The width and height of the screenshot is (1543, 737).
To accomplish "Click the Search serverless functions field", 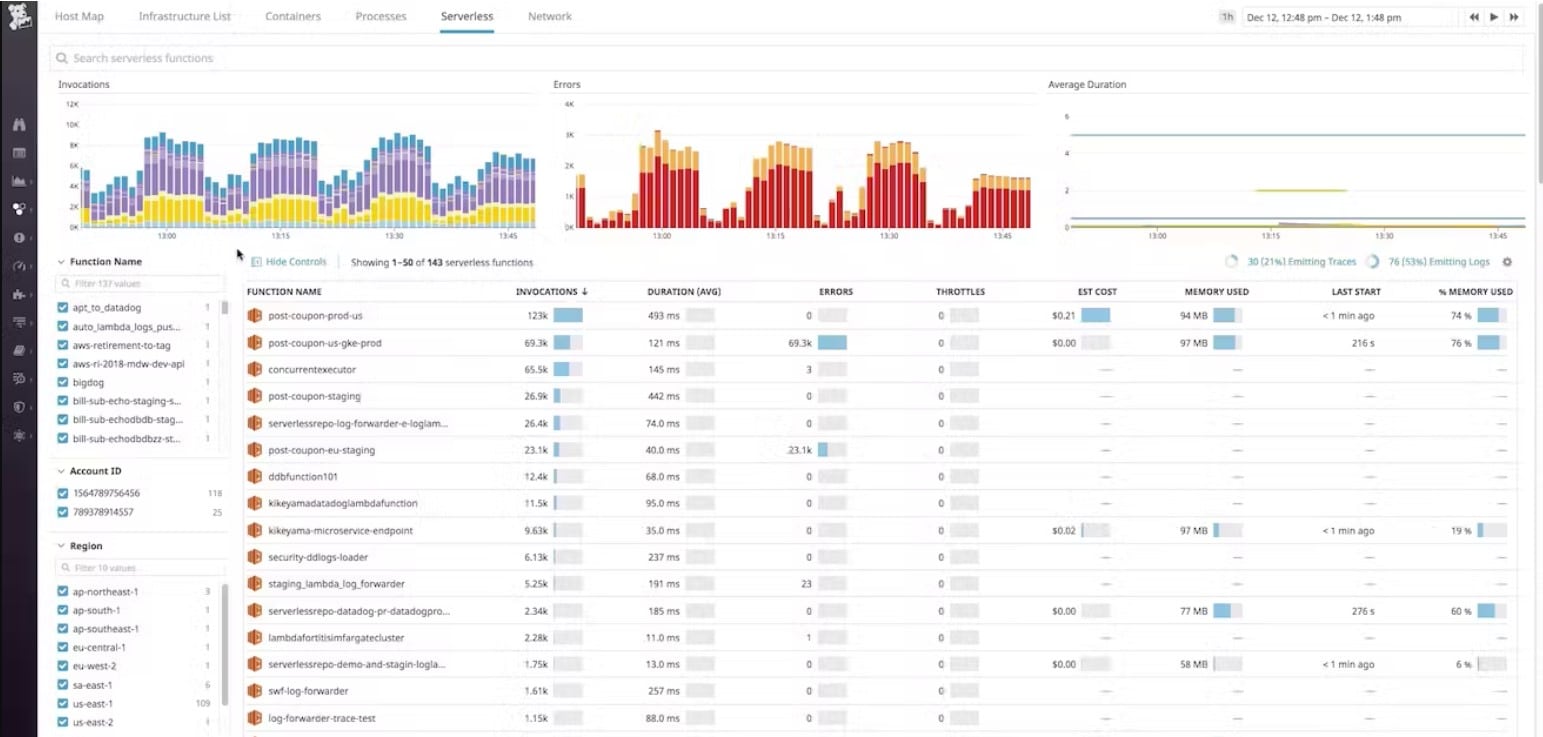I will tap(788, 58).
